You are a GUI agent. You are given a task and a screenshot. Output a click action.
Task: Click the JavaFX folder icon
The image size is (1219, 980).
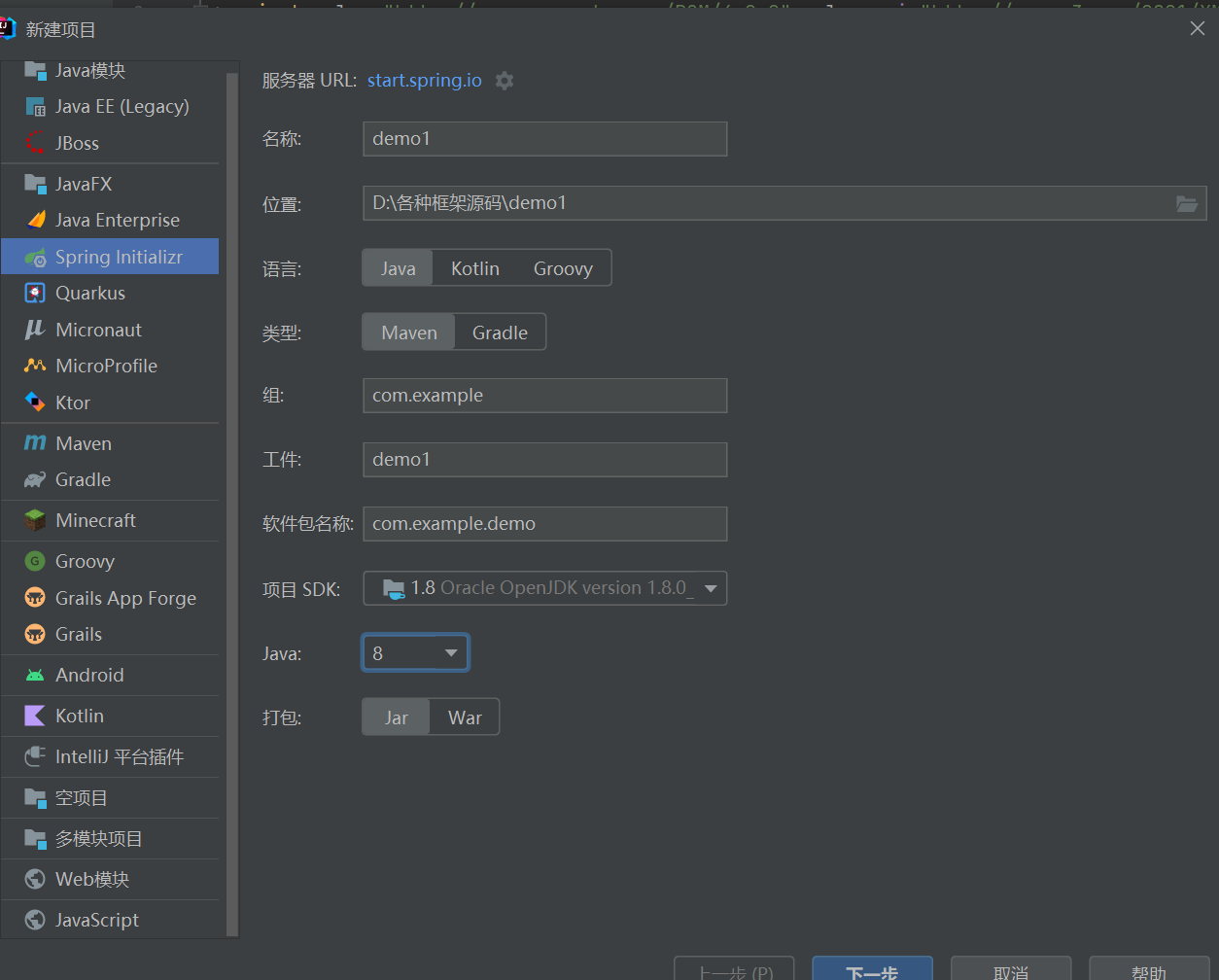(36, 184)
